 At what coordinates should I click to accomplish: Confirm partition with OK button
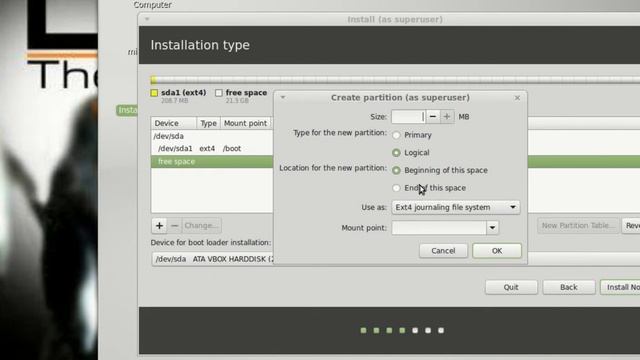click(497, 251)
